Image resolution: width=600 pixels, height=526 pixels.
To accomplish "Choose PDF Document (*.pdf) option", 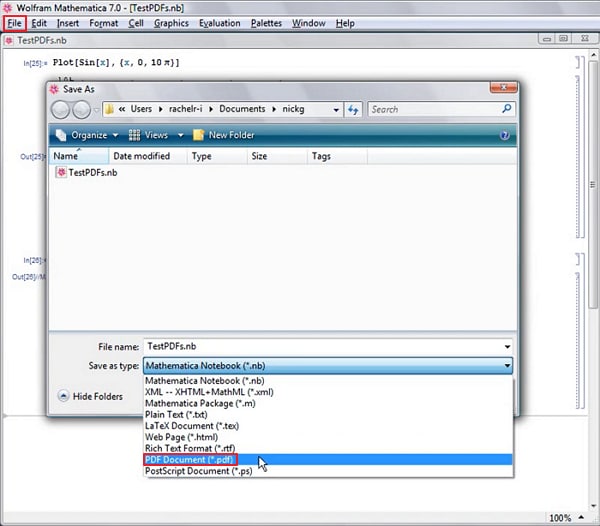I will pyautogui.click(x=328, y=460).
